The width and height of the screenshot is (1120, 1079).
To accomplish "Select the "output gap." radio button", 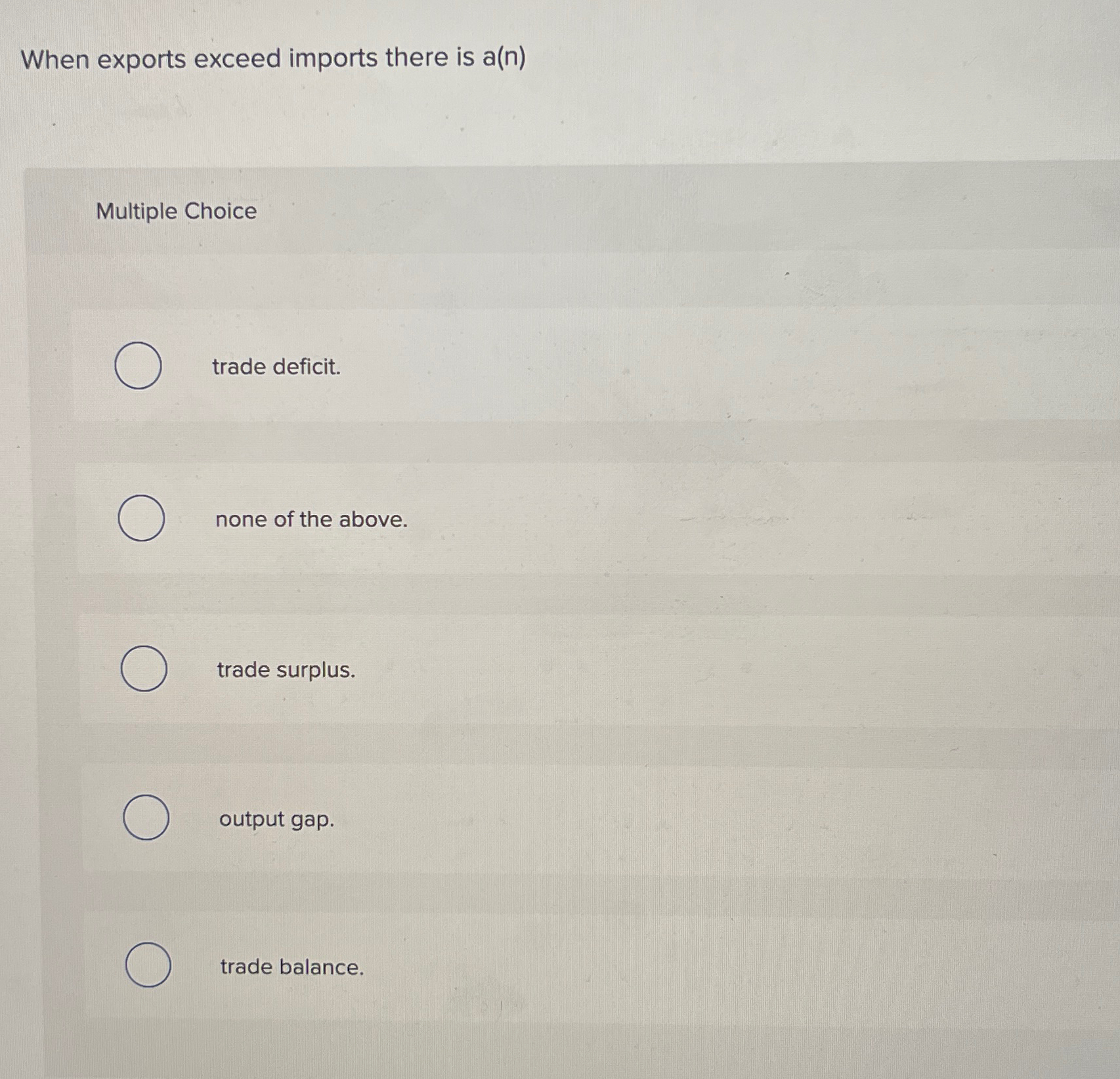I will coord(145,816).
